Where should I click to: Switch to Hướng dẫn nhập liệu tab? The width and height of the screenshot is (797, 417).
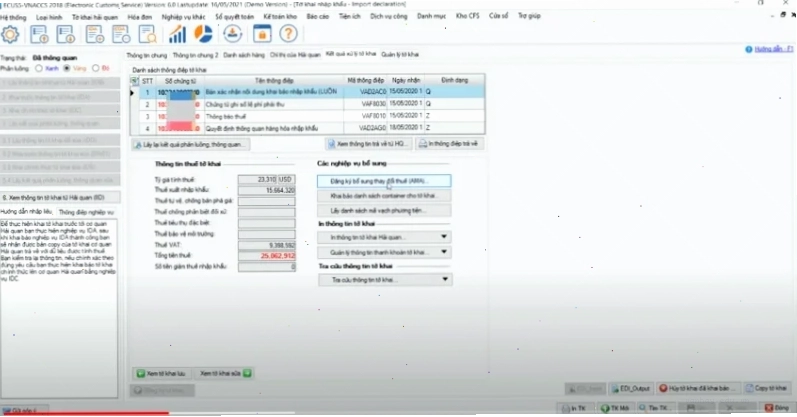click(26, 212)
